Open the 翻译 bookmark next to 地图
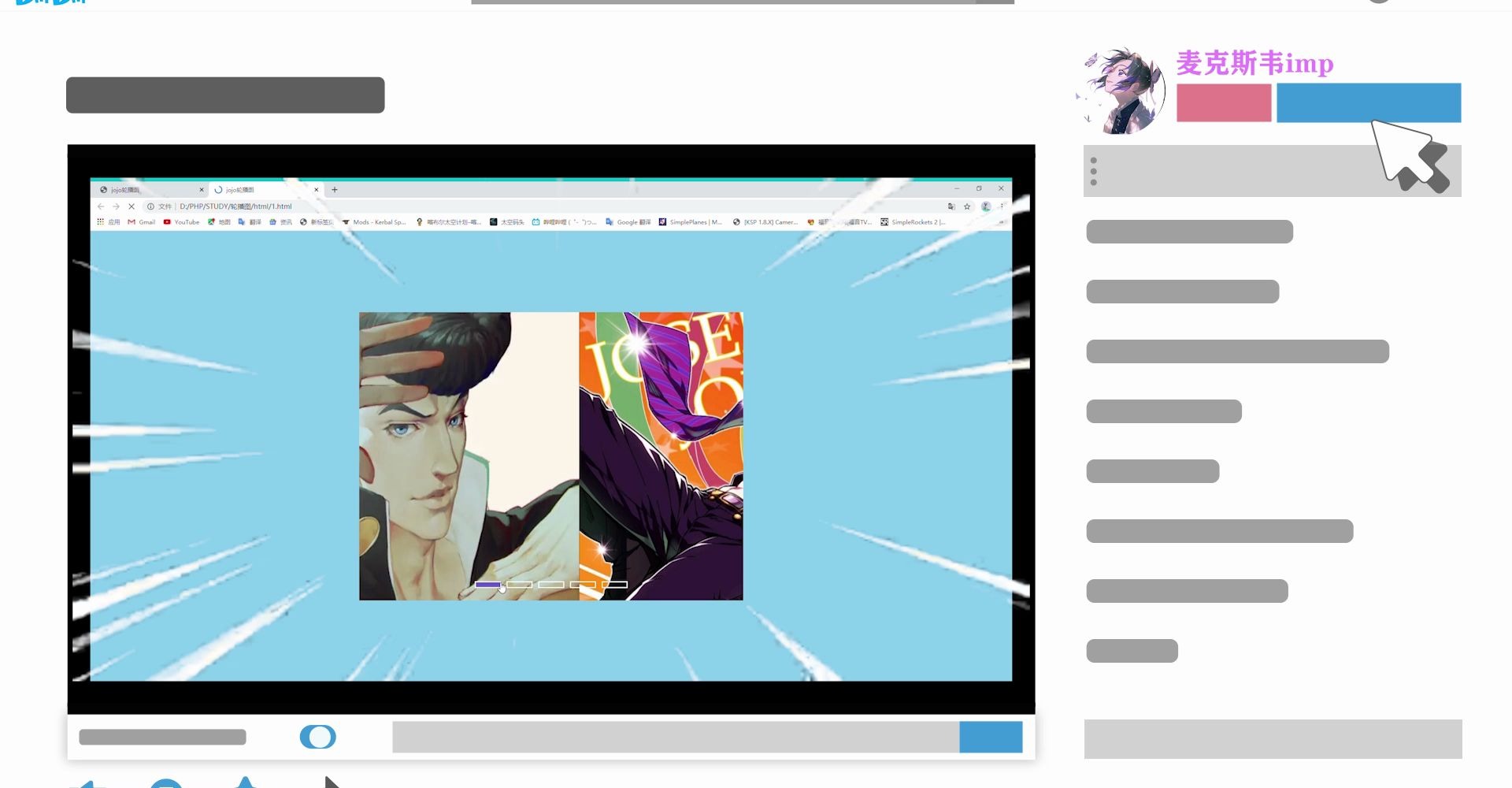Image resolution: width=1512 pixels, height=788 pixels. click(x=250, y=222)
